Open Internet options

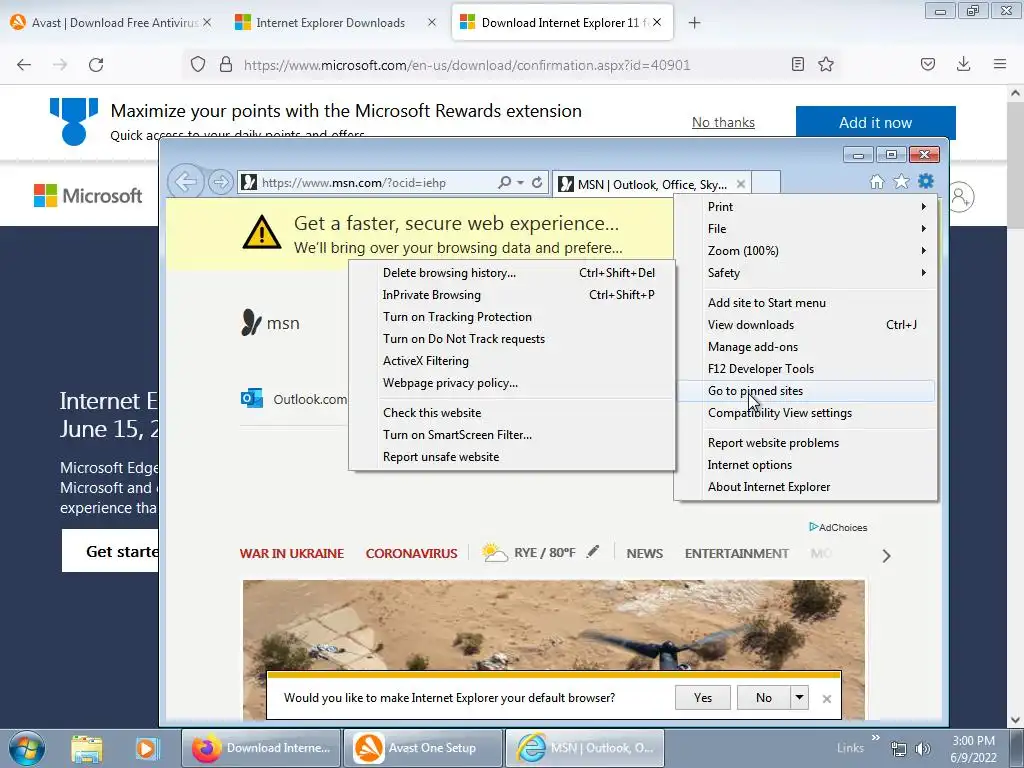[x=806, y=465]
